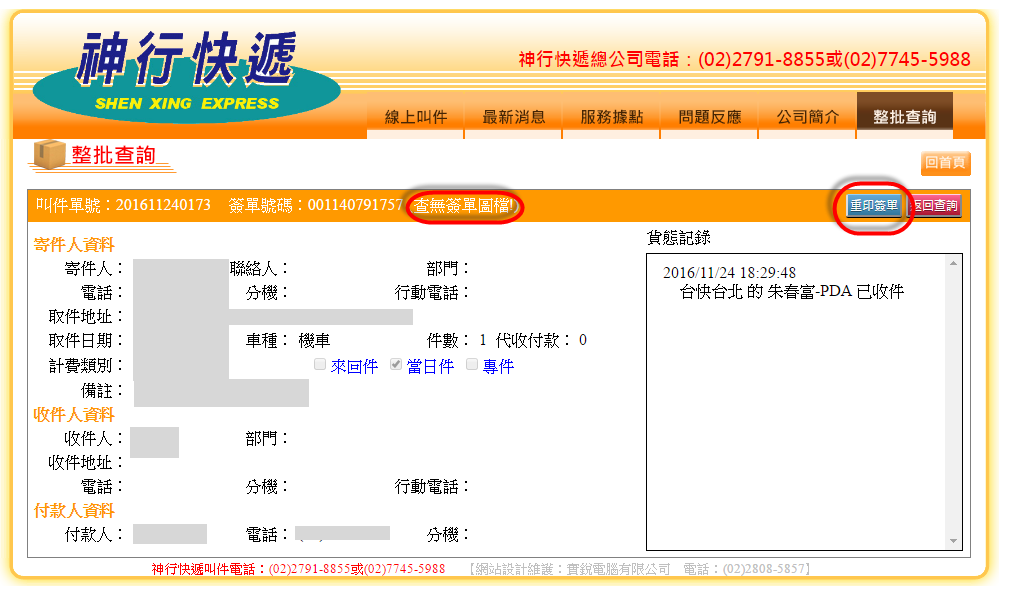Toggle the 來回件 checkbox

coord(320,365)
